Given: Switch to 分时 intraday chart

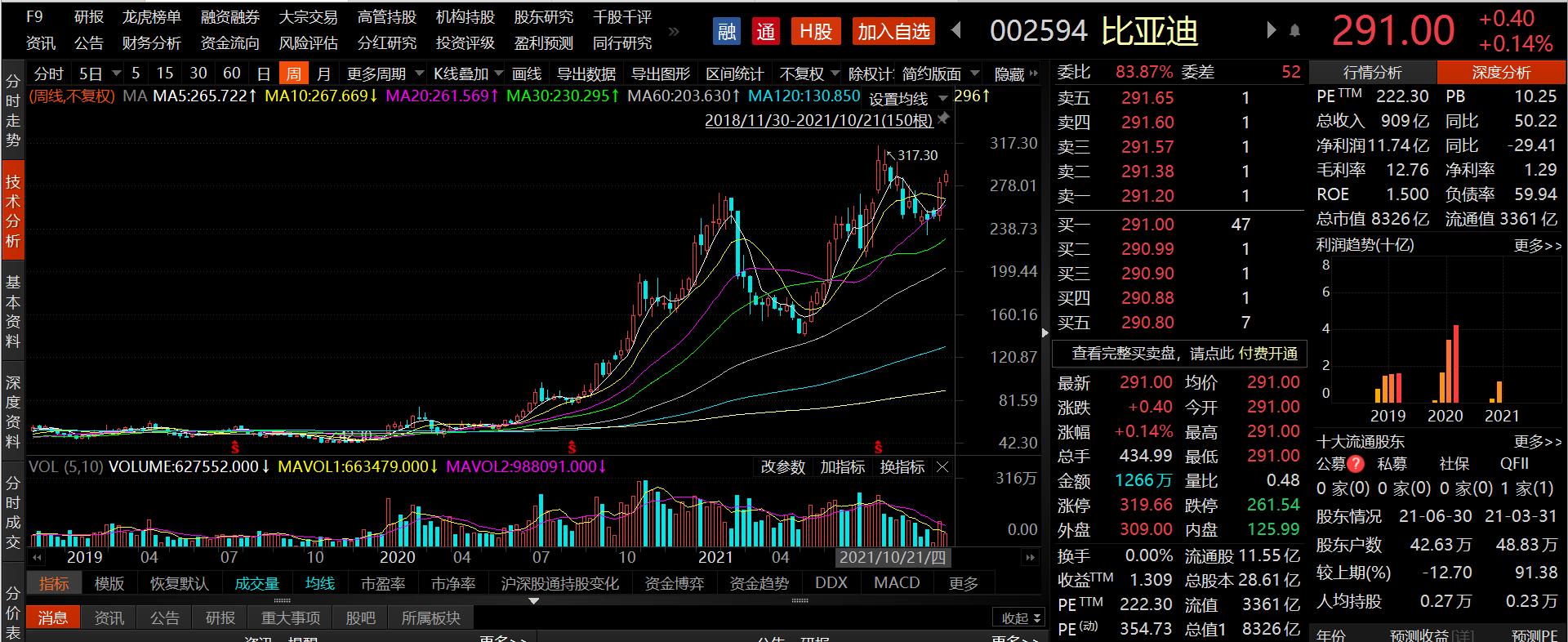Looking at the screenshot, I should (49, 74).
